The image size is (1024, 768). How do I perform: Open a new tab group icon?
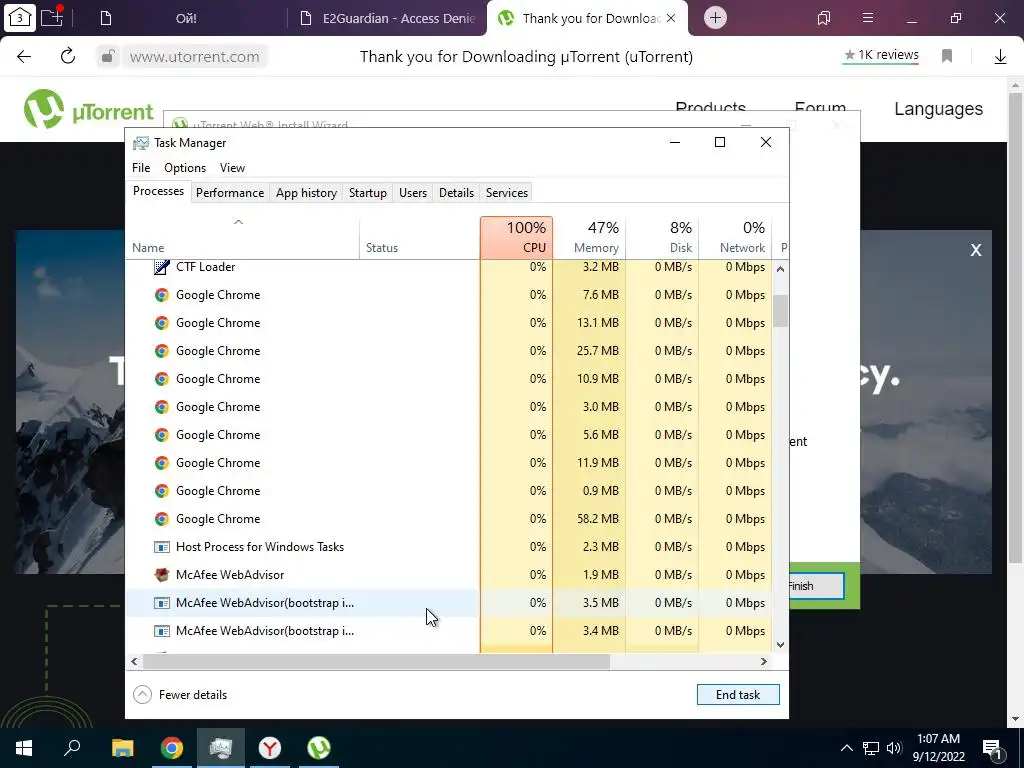pos(52,16)
